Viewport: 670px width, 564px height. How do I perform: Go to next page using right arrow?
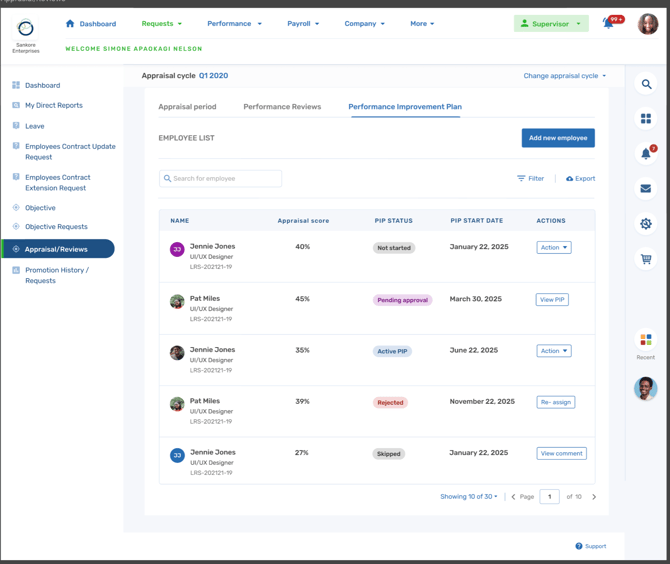click(594, 497)
